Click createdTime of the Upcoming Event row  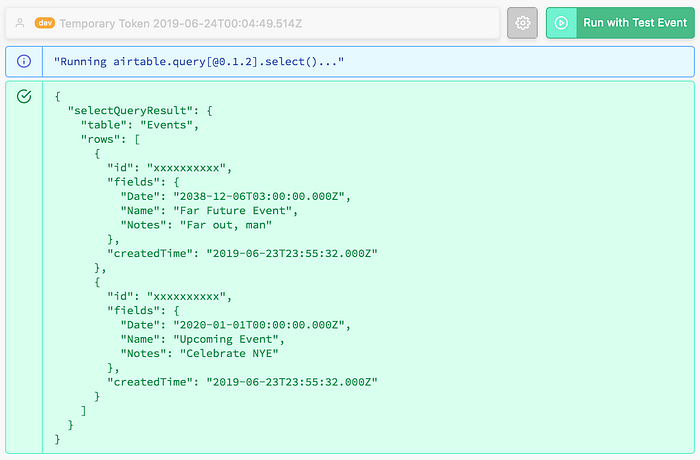point(242,382)
